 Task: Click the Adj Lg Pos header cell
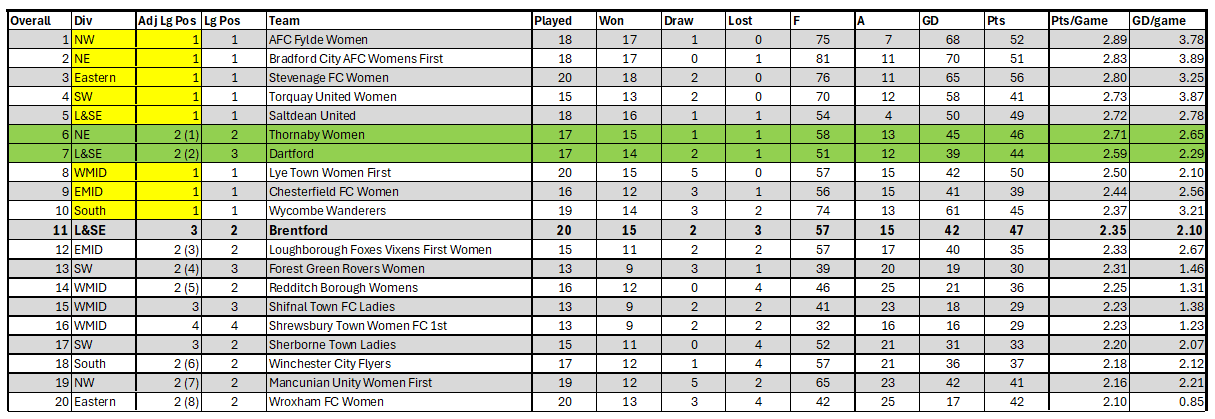(168, 20)
